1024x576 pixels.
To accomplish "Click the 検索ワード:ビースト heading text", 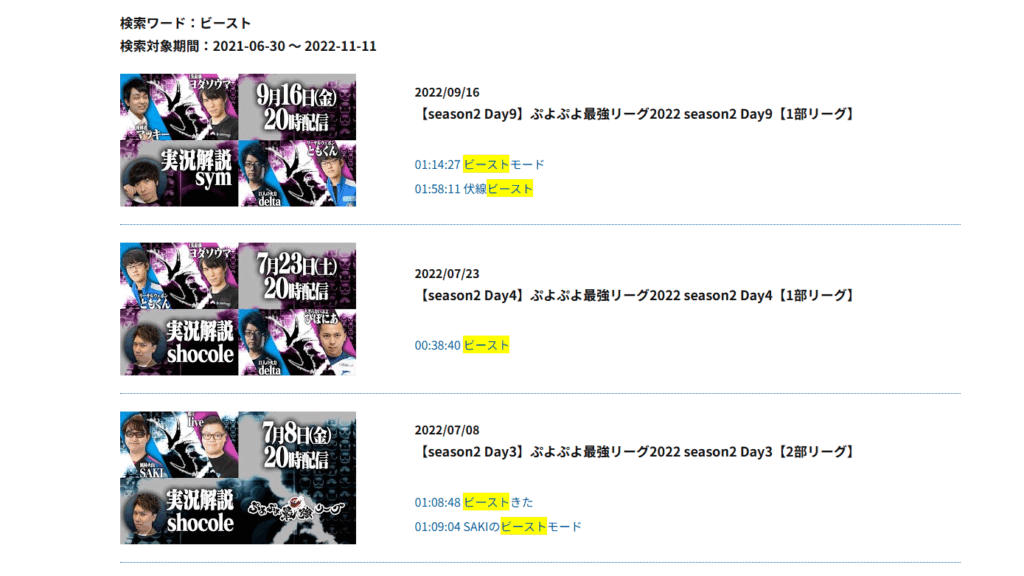I will coord(185,24).
